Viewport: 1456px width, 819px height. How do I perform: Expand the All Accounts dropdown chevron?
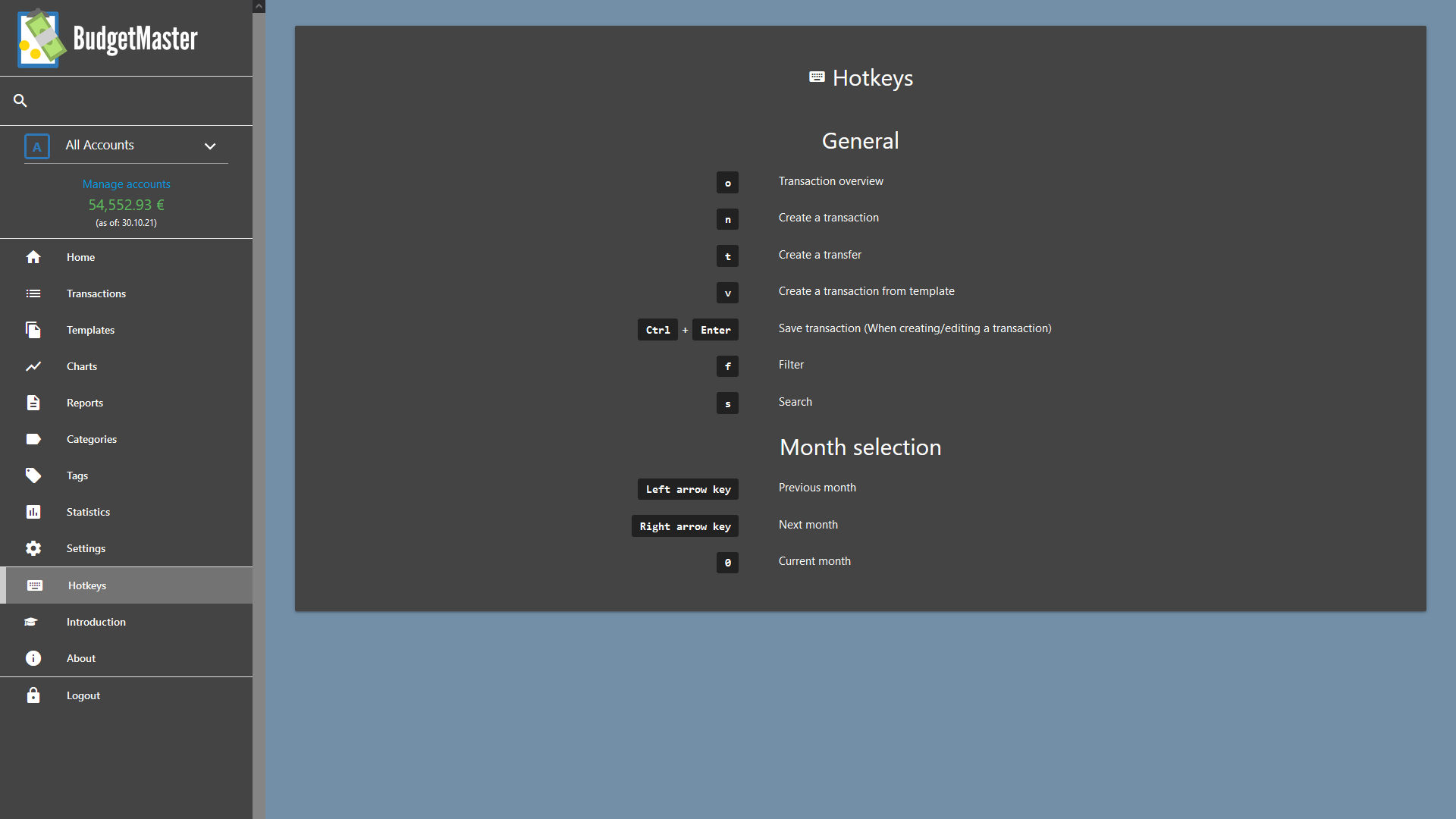(x=210, y=146)
